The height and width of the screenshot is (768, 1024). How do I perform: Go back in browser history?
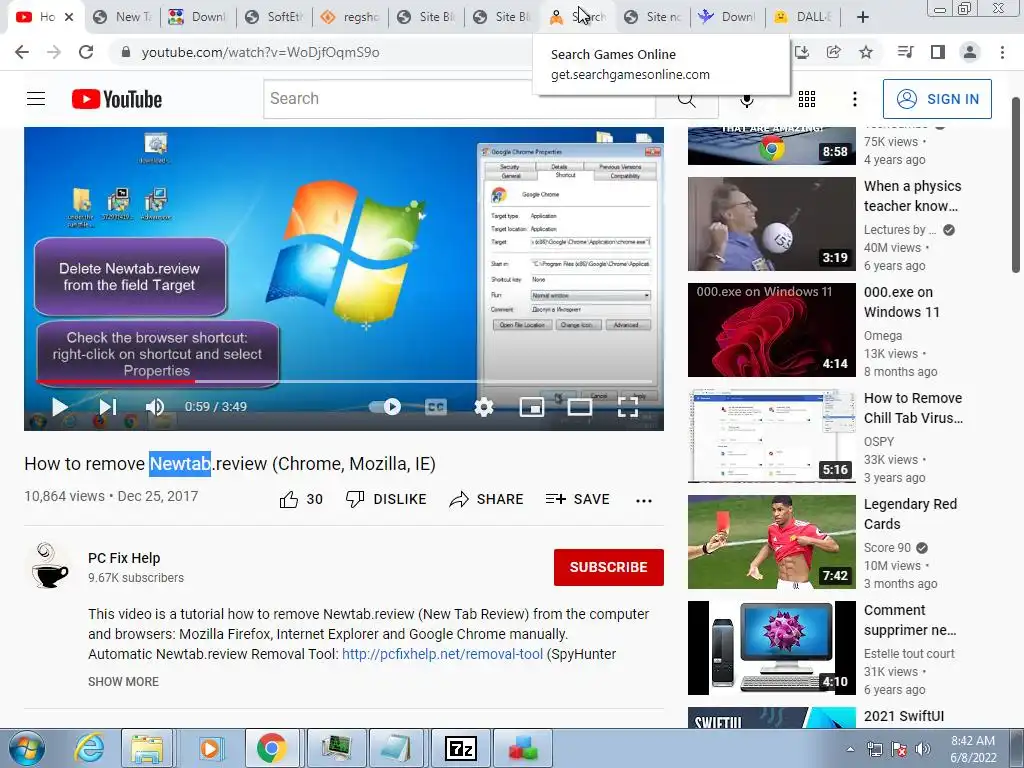coord(22,52)
